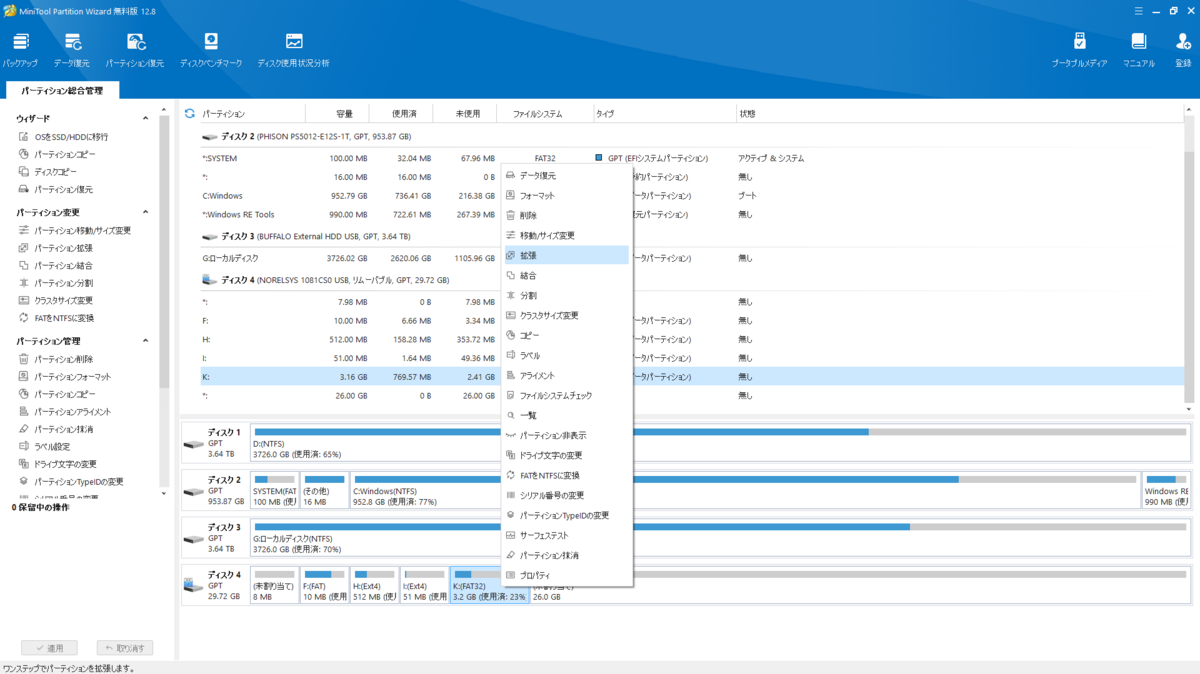Click the 登録 icon
Screen dimensions: 1200x674
tap(1183, 50)
